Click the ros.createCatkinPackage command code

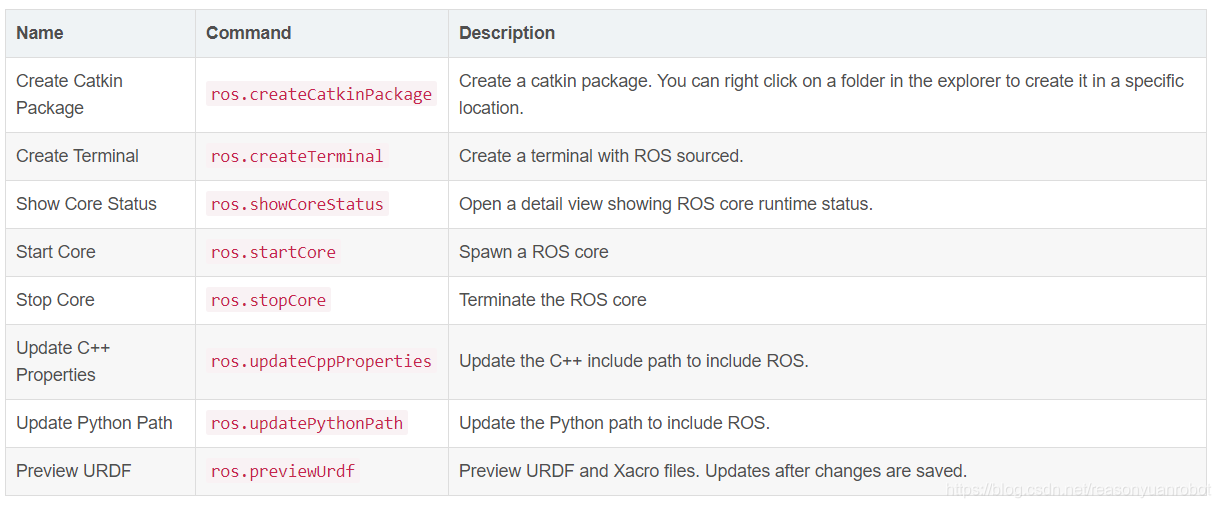click(x=321, y=94)
